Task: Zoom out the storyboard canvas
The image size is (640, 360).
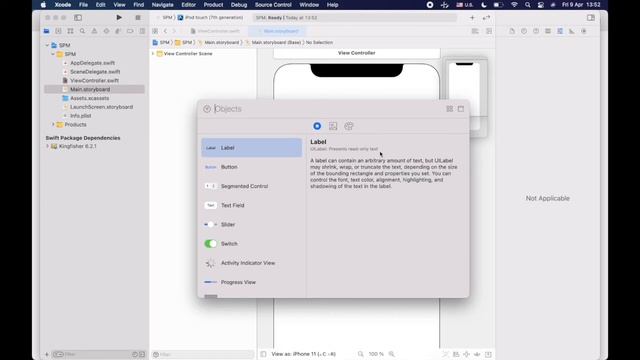Action: pyautogui.click(x=360, y=354)
